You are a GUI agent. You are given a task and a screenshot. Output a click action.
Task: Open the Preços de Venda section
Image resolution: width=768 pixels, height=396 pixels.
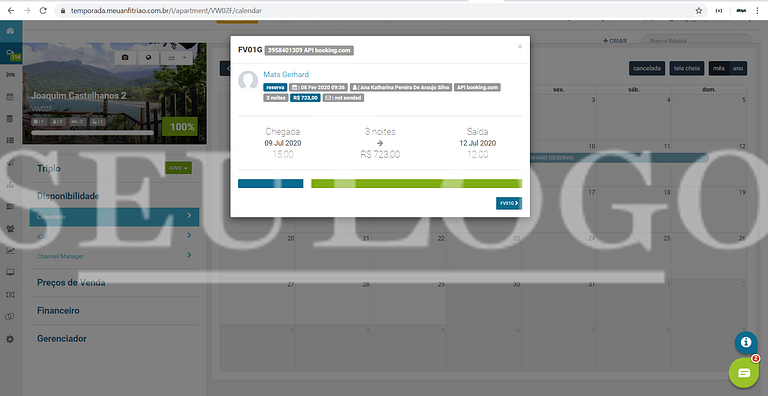coord(71,283)
